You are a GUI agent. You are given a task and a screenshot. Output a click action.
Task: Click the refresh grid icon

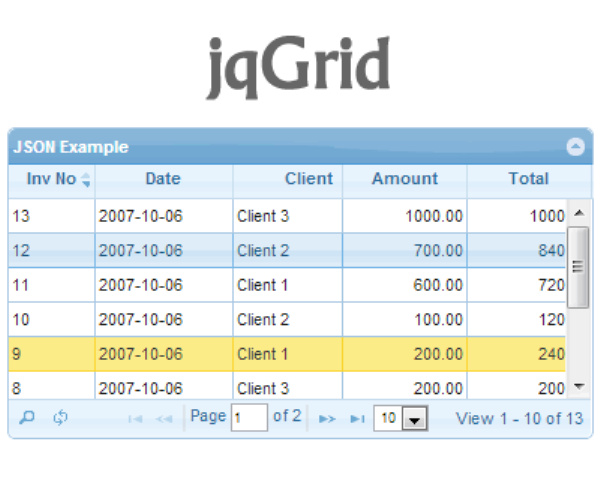(x=59, y=418)
